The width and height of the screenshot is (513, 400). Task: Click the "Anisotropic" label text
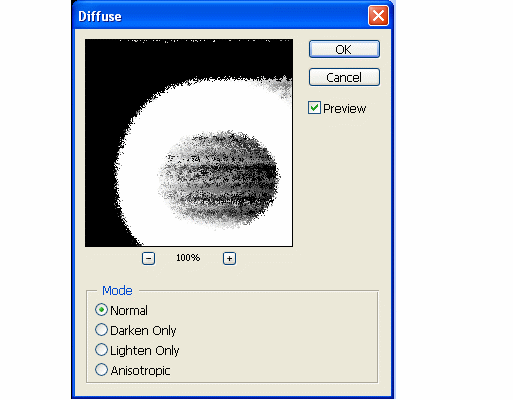(140, 371)
